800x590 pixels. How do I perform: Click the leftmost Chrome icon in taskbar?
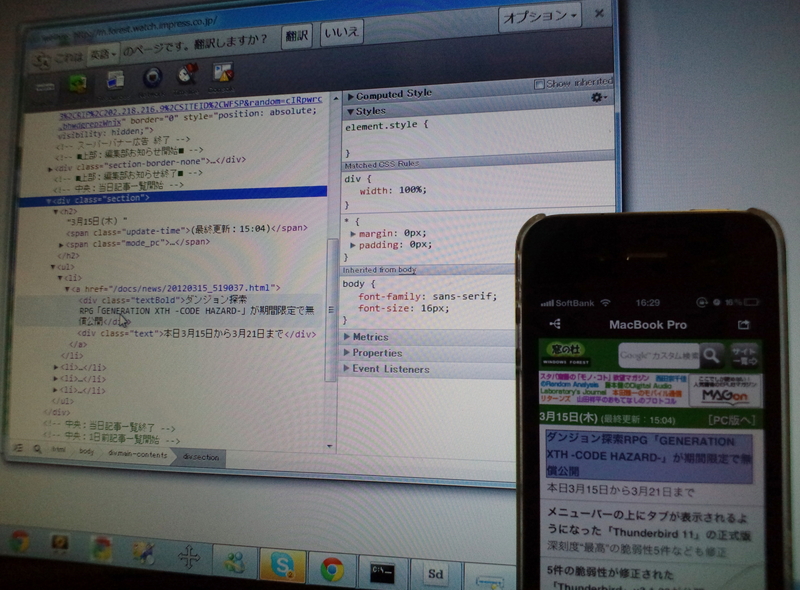19,542
